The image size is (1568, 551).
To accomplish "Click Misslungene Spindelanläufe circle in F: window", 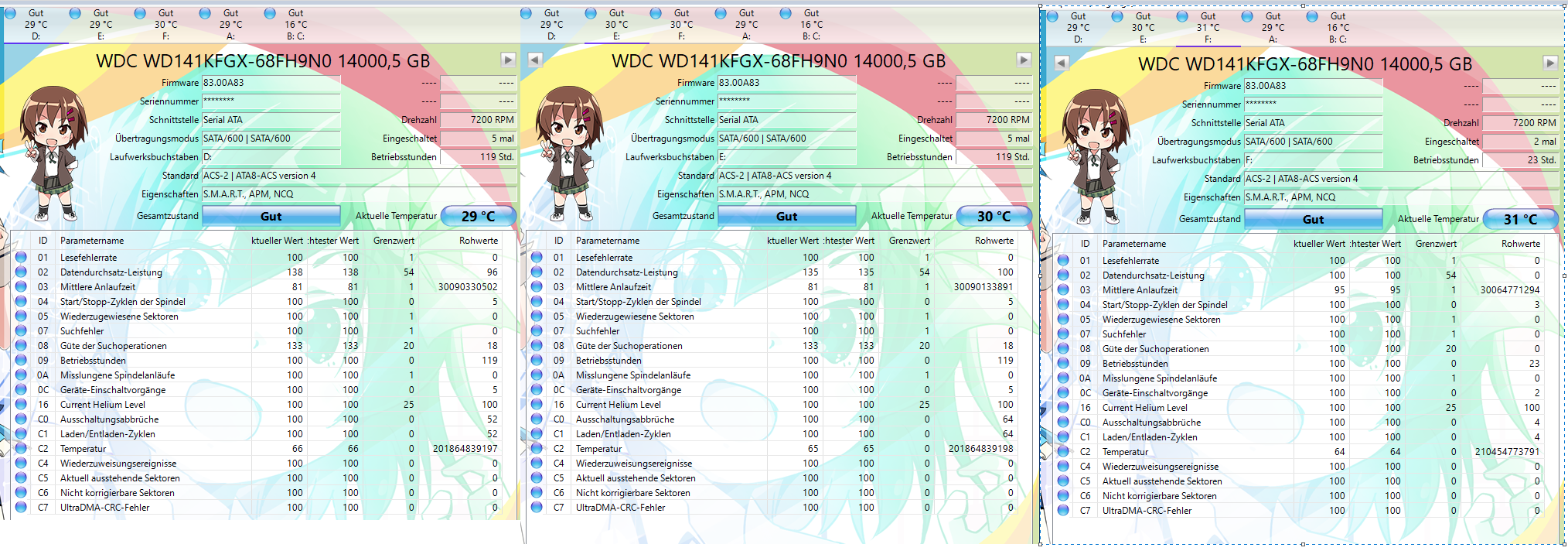I will 1063,378.
